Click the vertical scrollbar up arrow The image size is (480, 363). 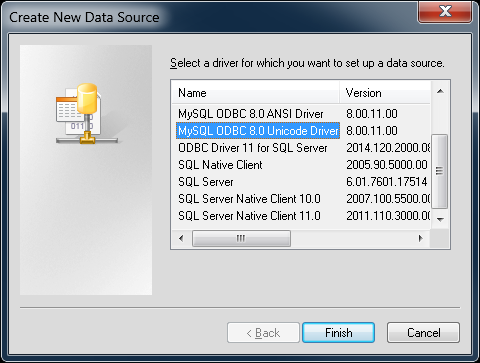[440, 91]
